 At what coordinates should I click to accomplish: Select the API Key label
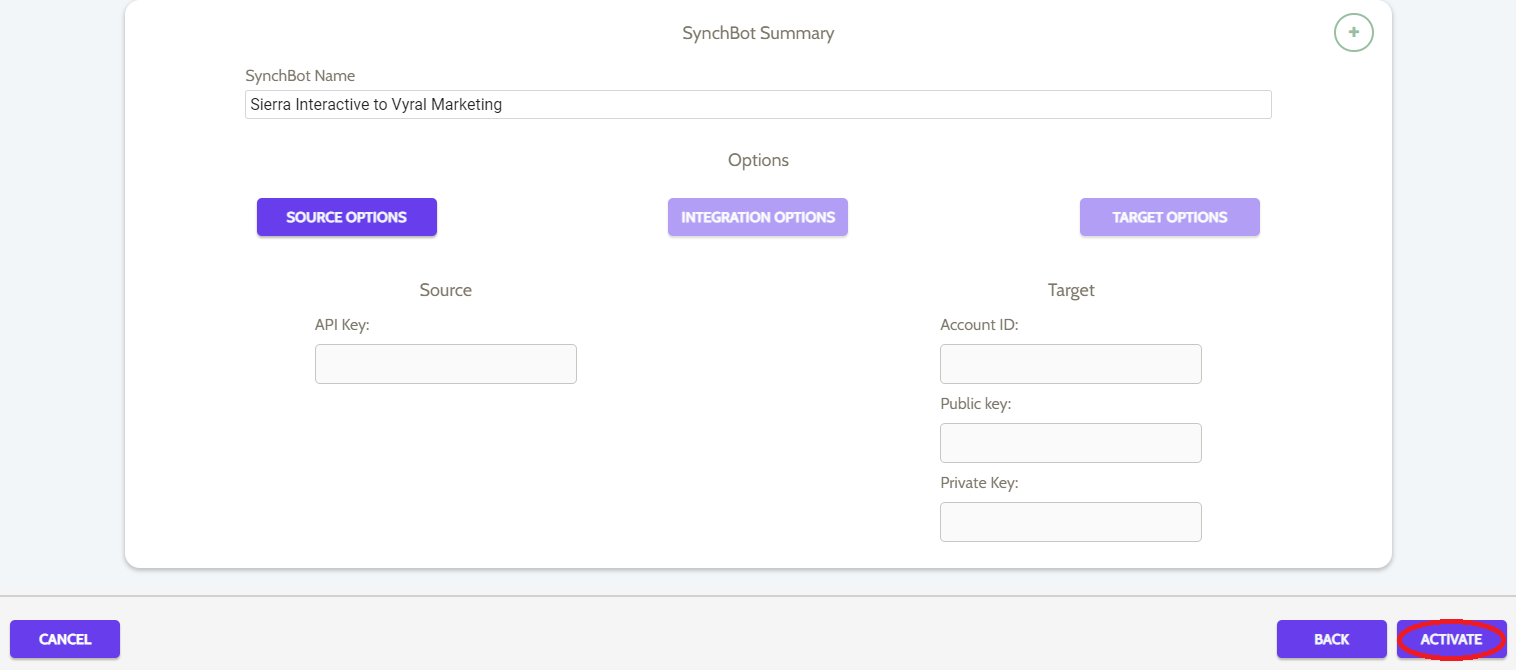(342, 325)
